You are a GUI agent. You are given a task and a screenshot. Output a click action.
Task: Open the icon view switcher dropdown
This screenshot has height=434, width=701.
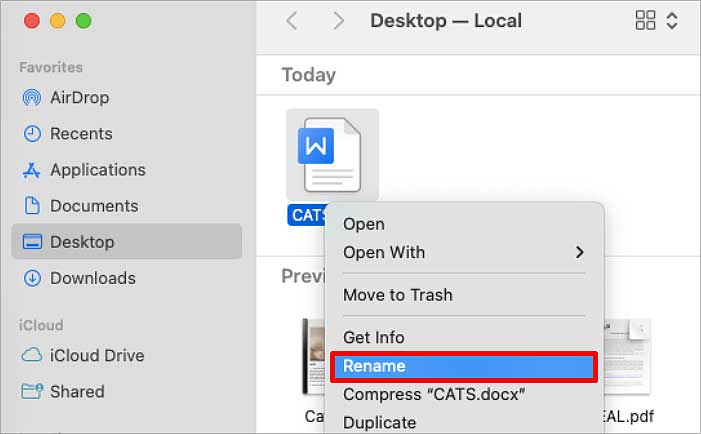(x=657, y=21)
